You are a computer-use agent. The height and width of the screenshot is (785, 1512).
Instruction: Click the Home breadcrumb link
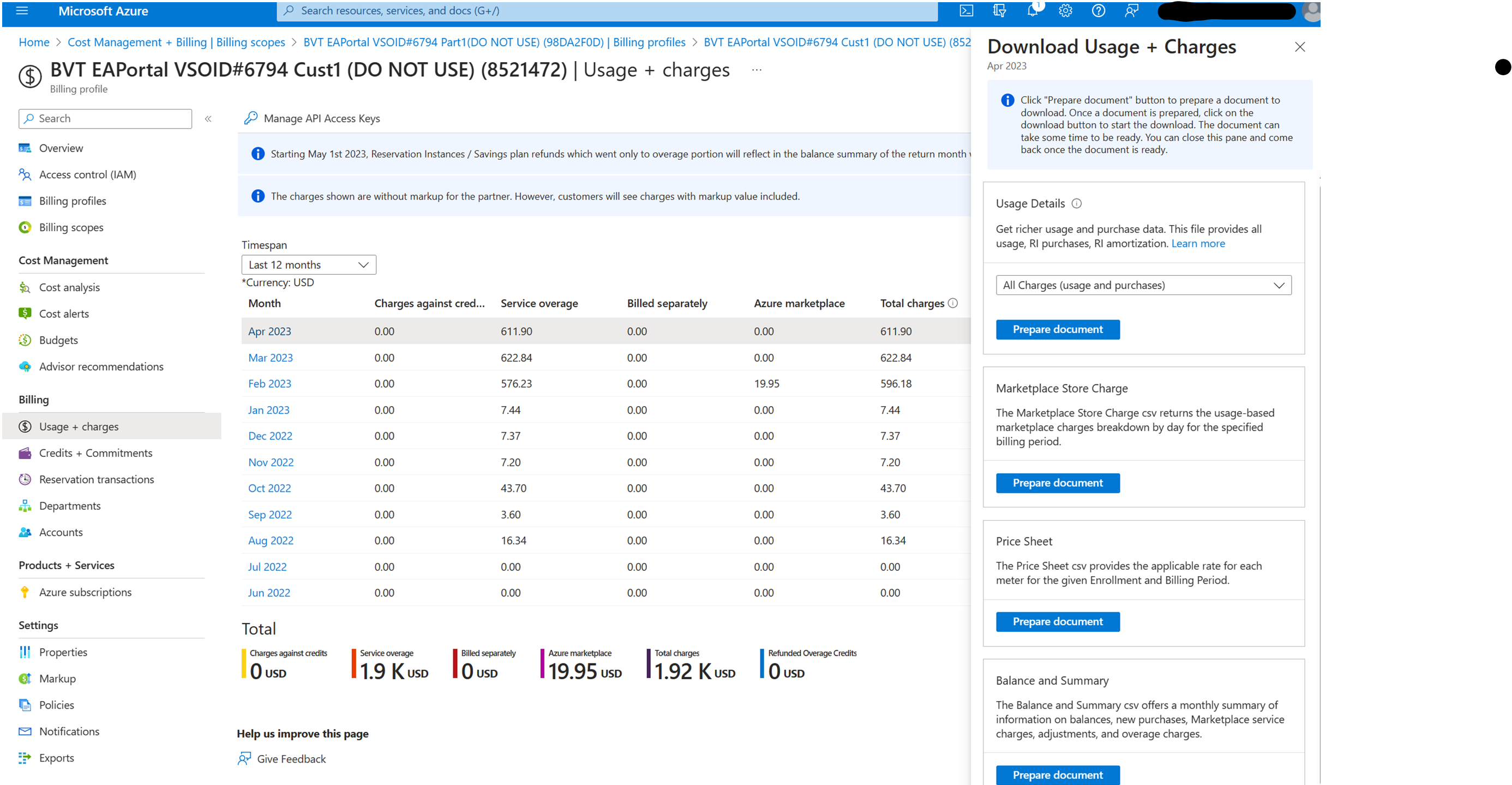(x=34, y=42)
